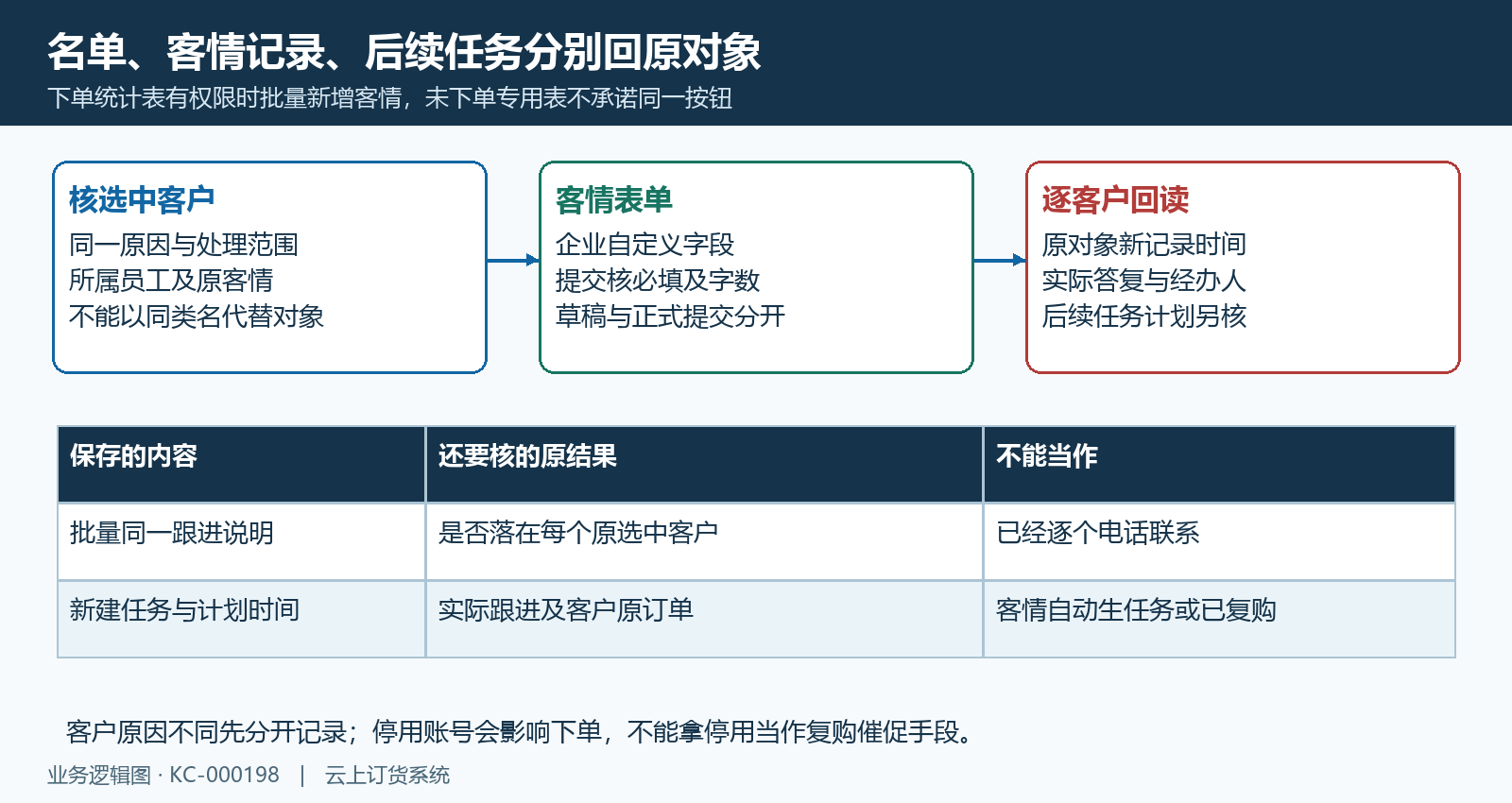Click the cell "是否落在每个原选中客户"
This screenshot has width=1512, height=803.
(x=705, y=542)
